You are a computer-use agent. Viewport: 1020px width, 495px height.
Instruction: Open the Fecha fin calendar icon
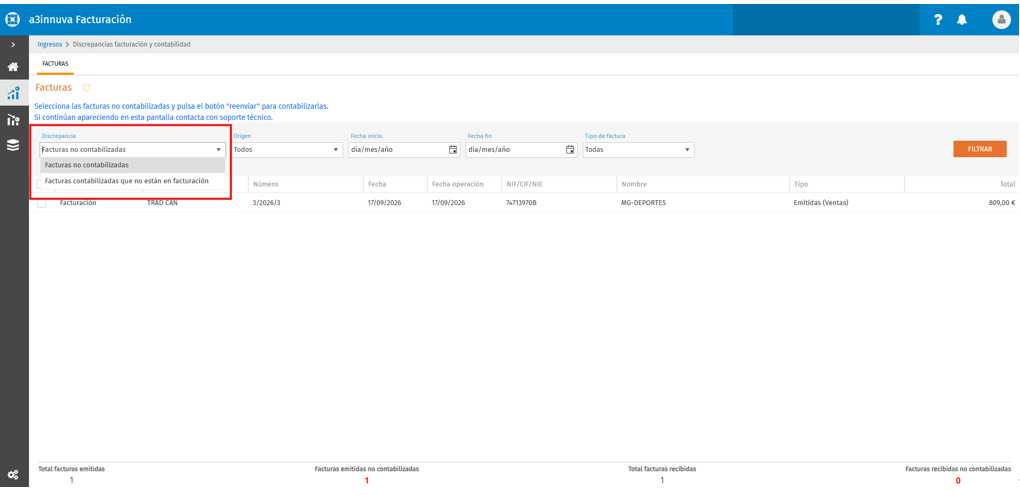(570, 150)
